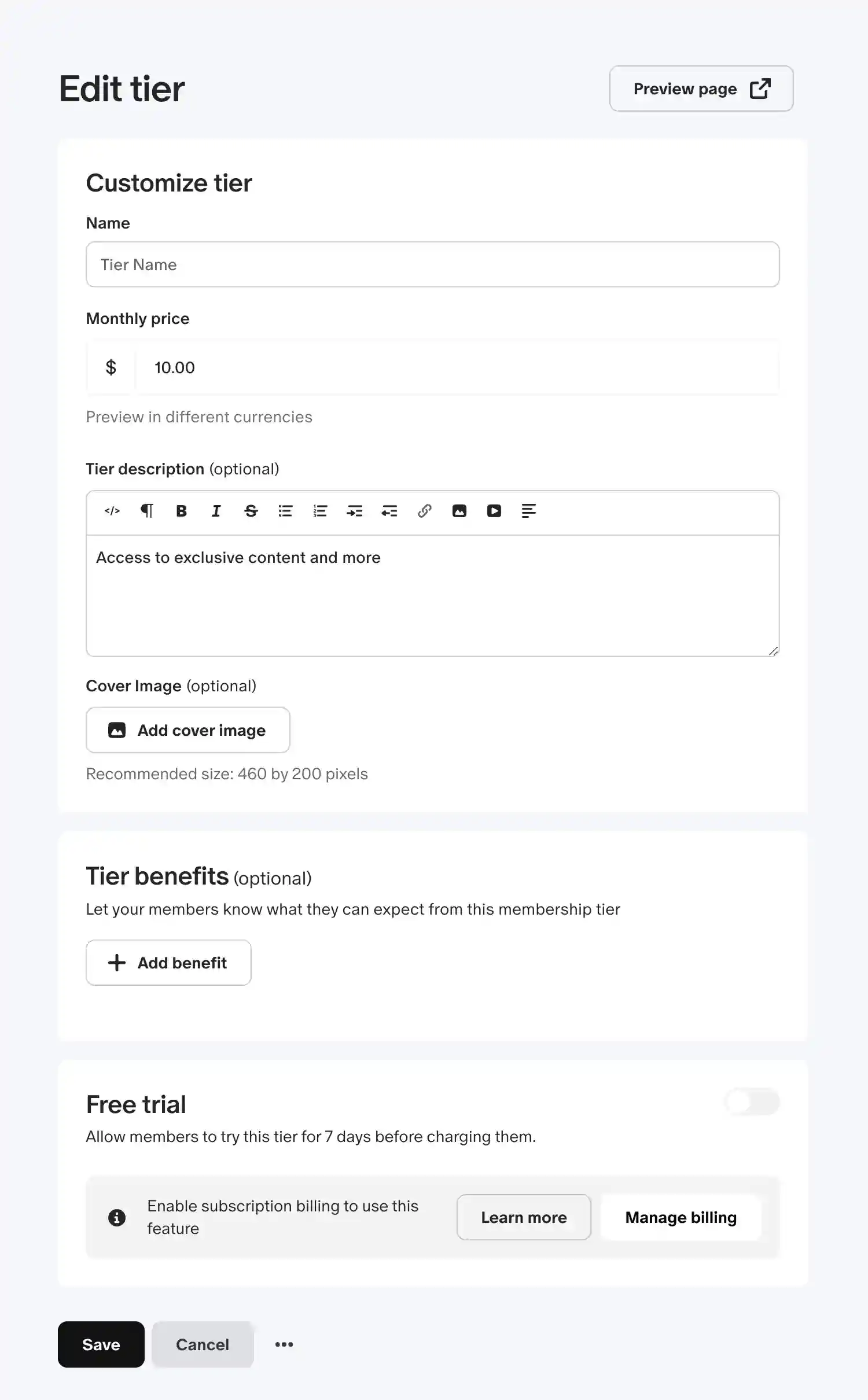Screen dimensions: 868x1400
Task: Enable the Free trial toggle
Action: pos(753,1101)
